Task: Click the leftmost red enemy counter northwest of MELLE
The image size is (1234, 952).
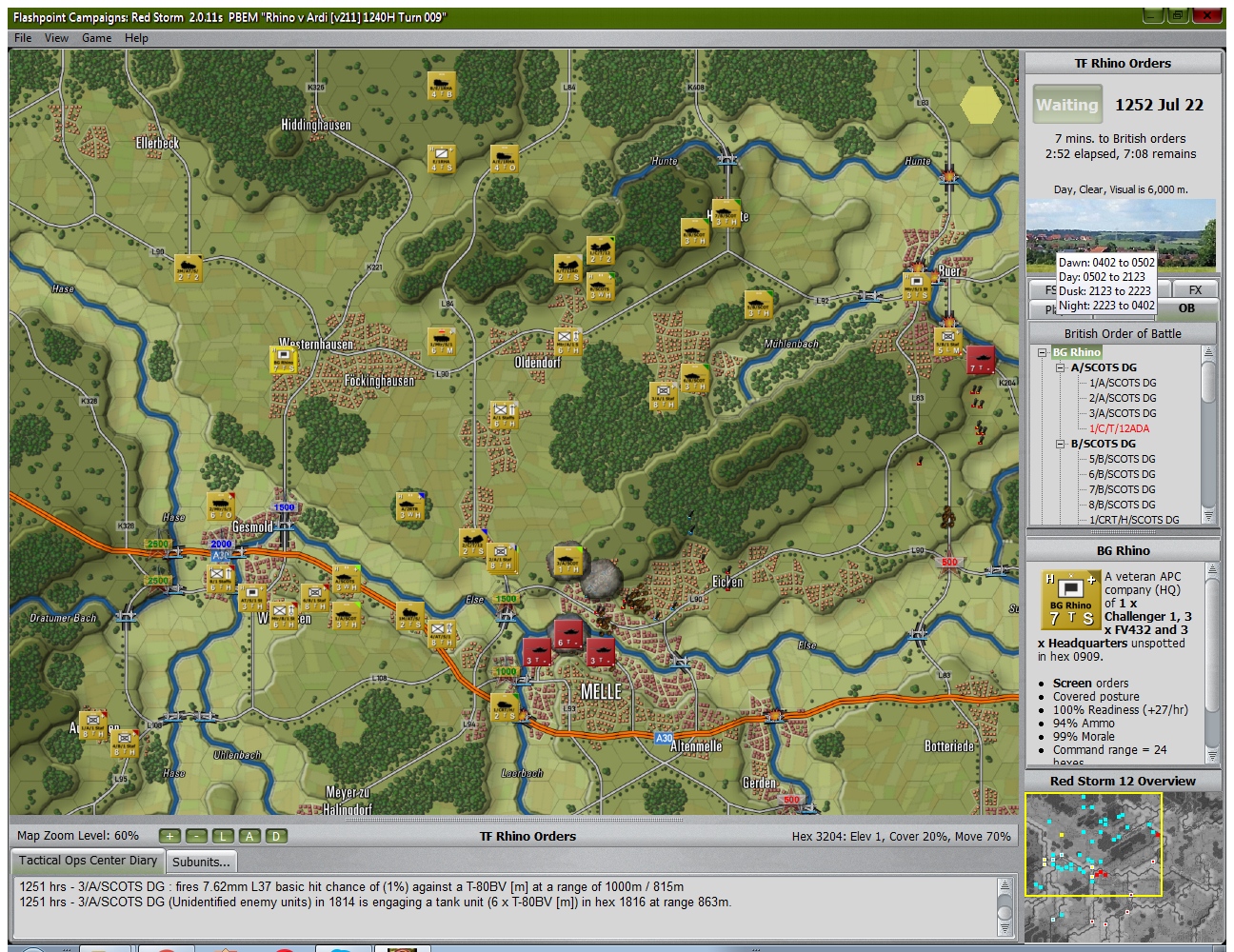Action: point(536,652)
